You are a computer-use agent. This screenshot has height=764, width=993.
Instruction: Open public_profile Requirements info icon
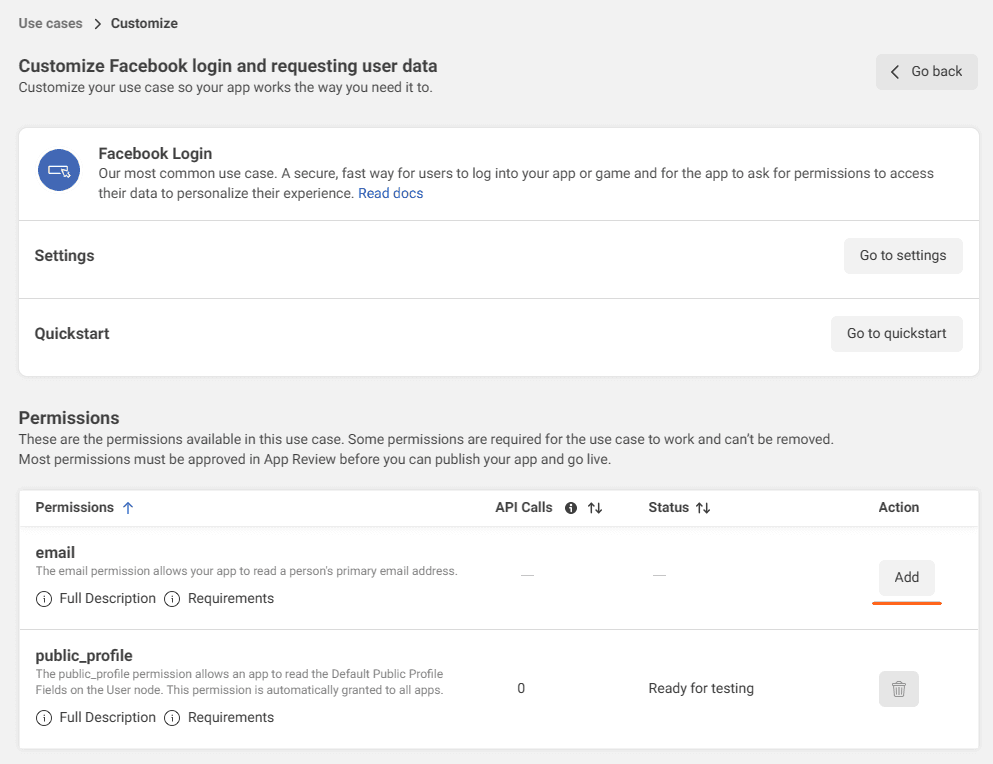[x=172, y=718]
